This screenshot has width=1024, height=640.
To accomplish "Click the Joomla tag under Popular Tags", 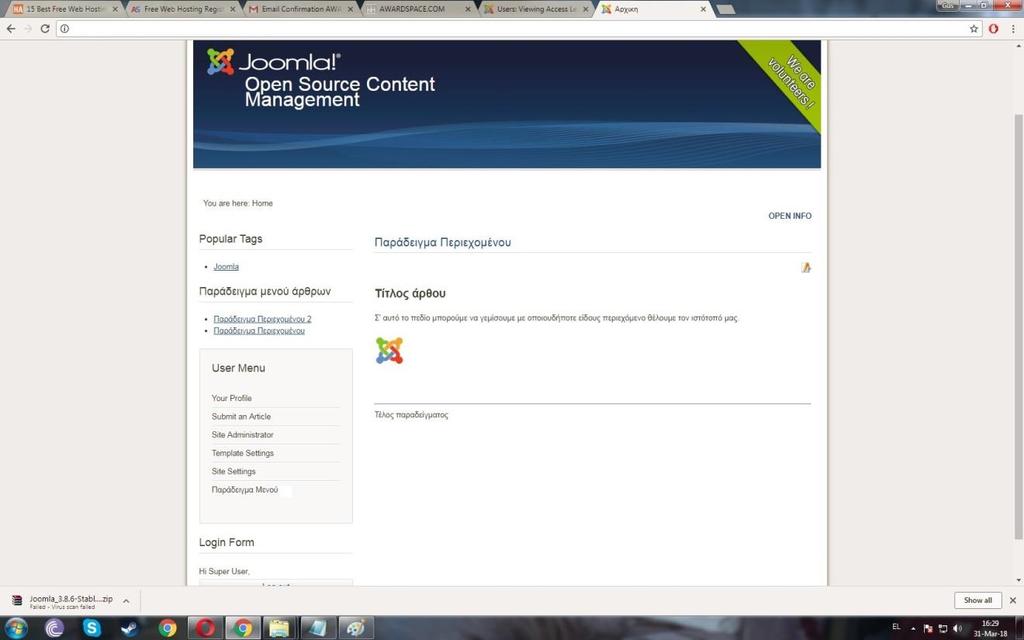I will point(226,266).
